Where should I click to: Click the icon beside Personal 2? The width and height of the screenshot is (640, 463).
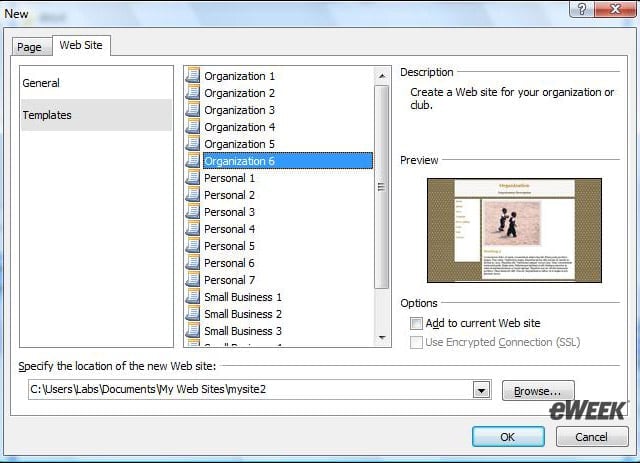click(193, 195)
